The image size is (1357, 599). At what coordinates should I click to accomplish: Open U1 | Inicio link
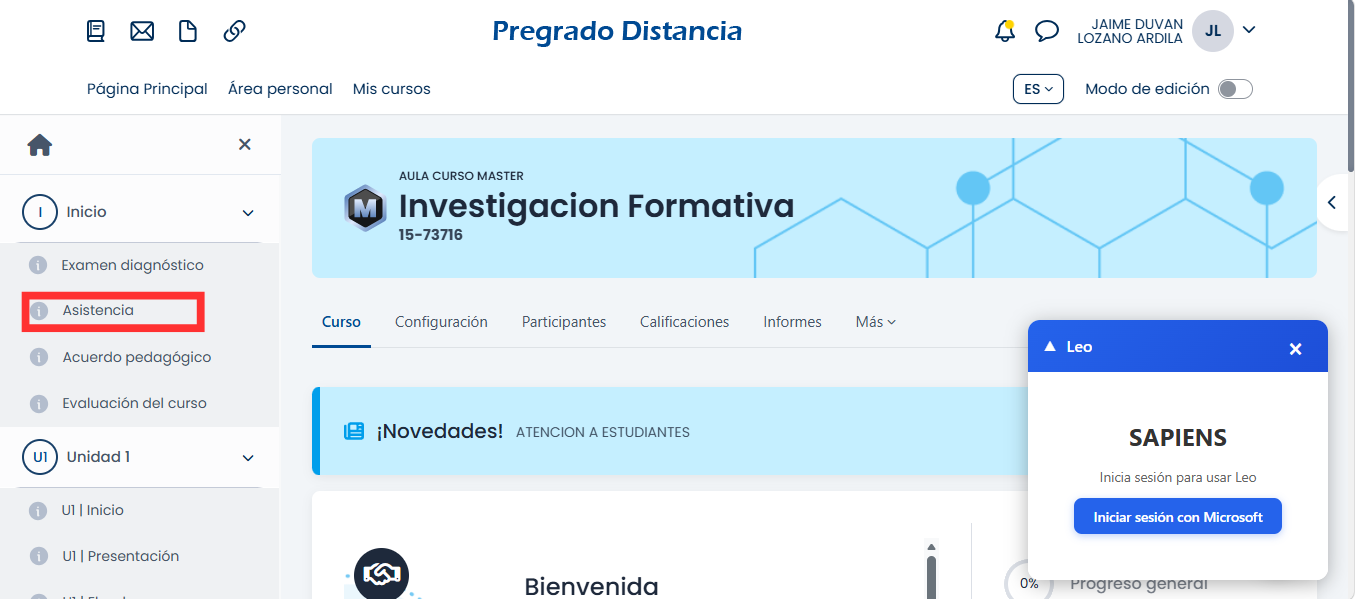tap(93, 511)
